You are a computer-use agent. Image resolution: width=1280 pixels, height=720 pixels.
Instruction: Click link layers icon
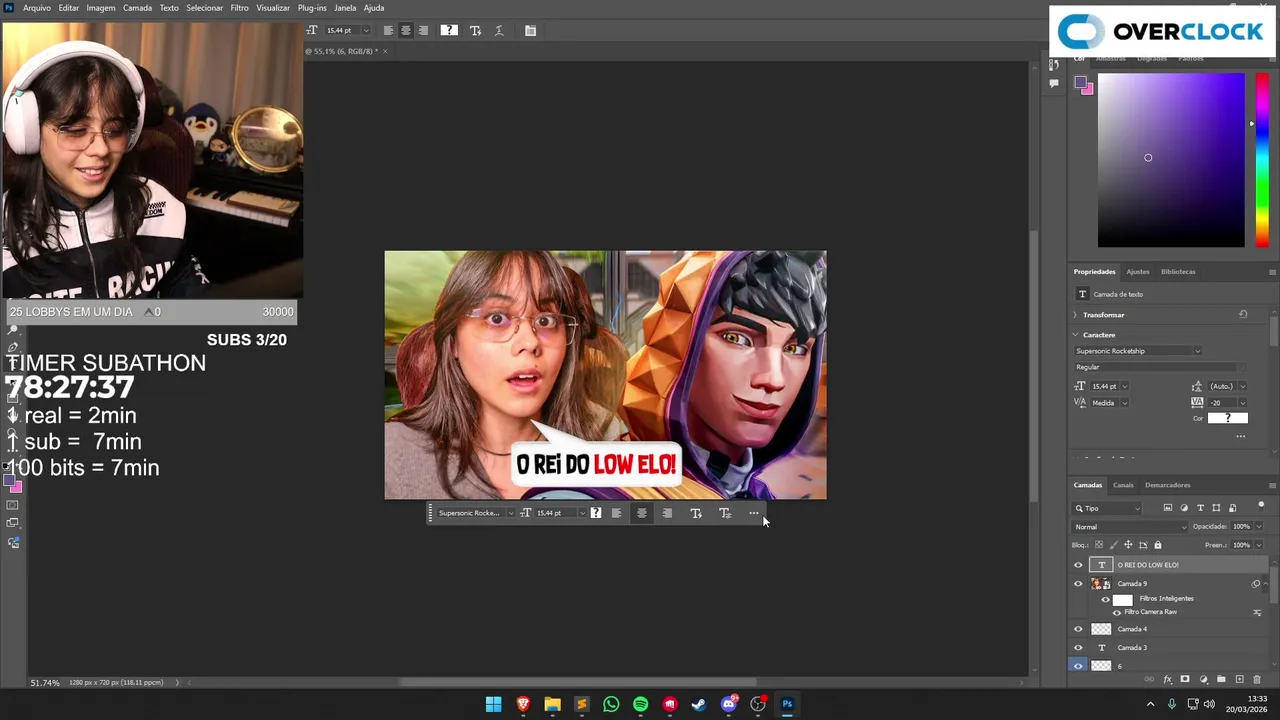click(x=1149, y=680)
